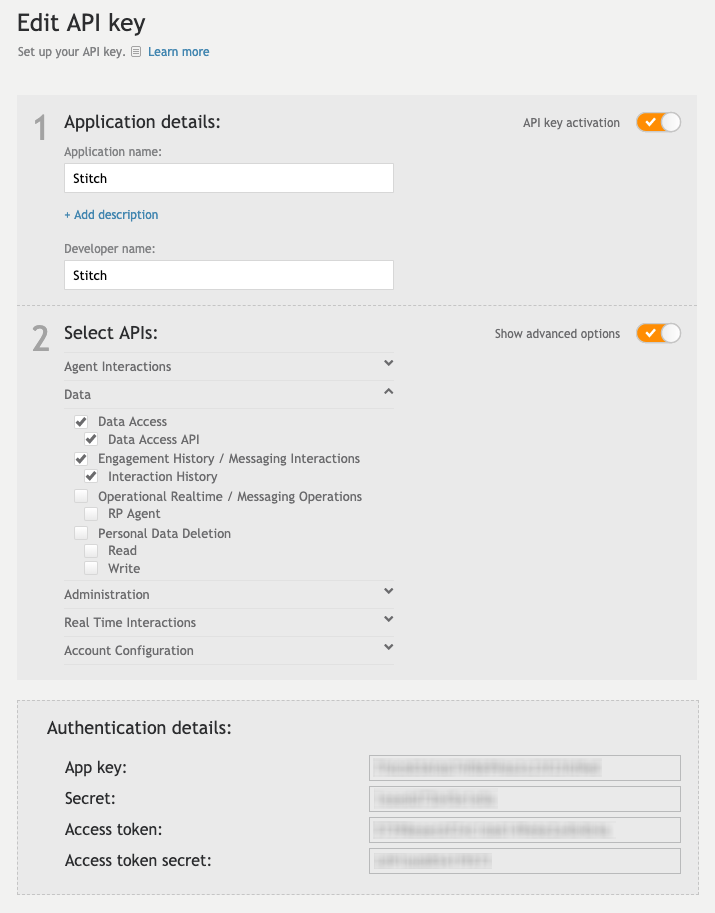Expand the Account Configuration section

click(389, 648)
